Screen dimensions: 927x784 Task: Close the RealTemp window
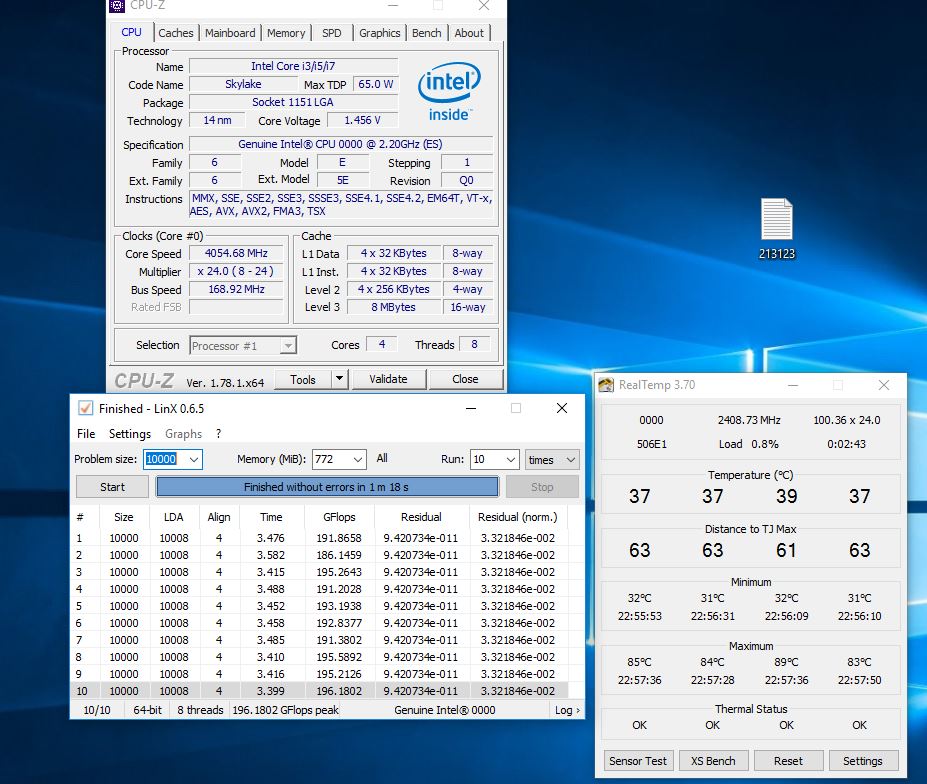[x=884, y=385]
